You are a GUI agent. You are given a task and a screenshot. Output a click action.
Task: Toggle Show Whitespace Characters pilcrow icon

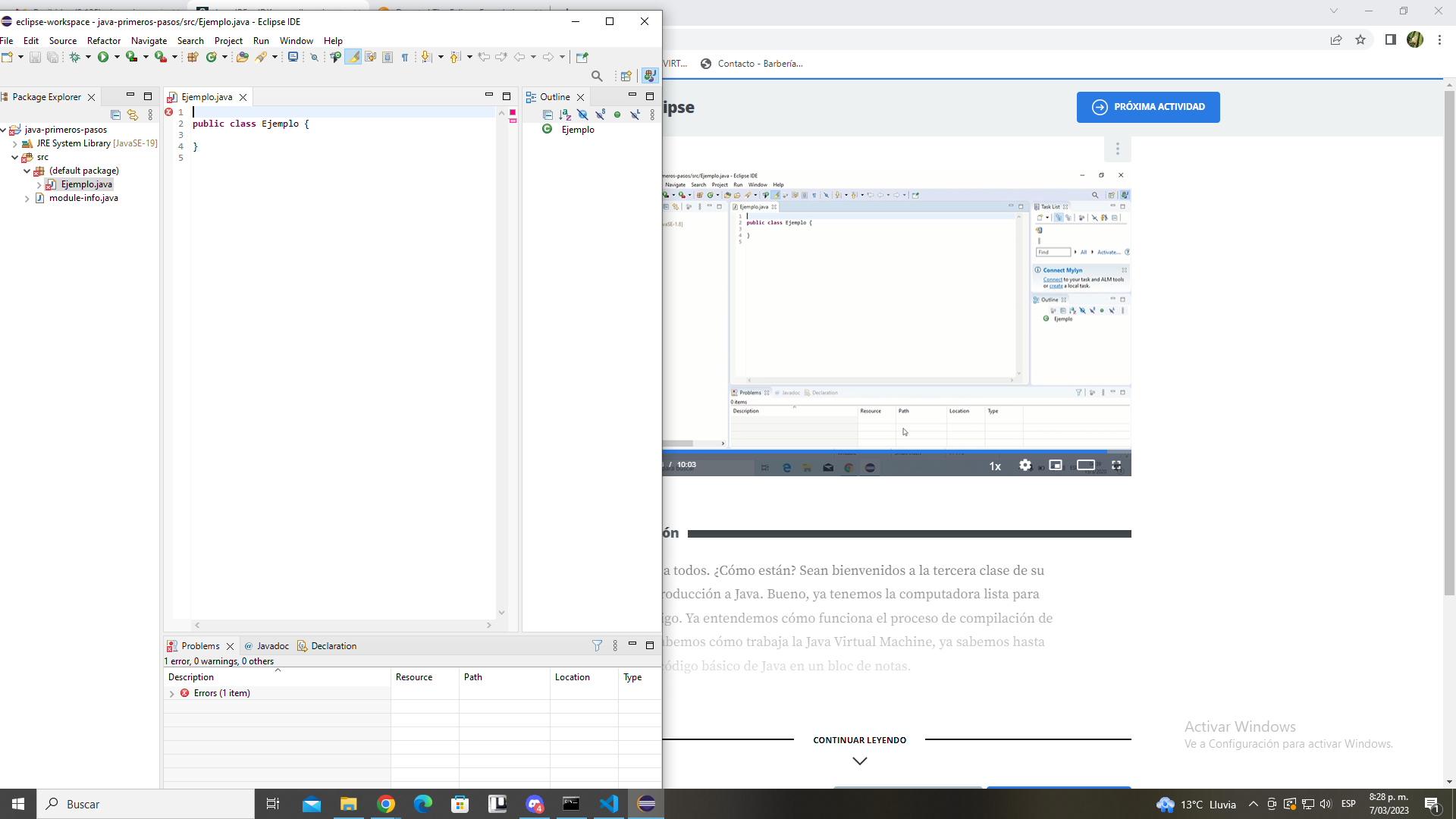click(405, 57)
